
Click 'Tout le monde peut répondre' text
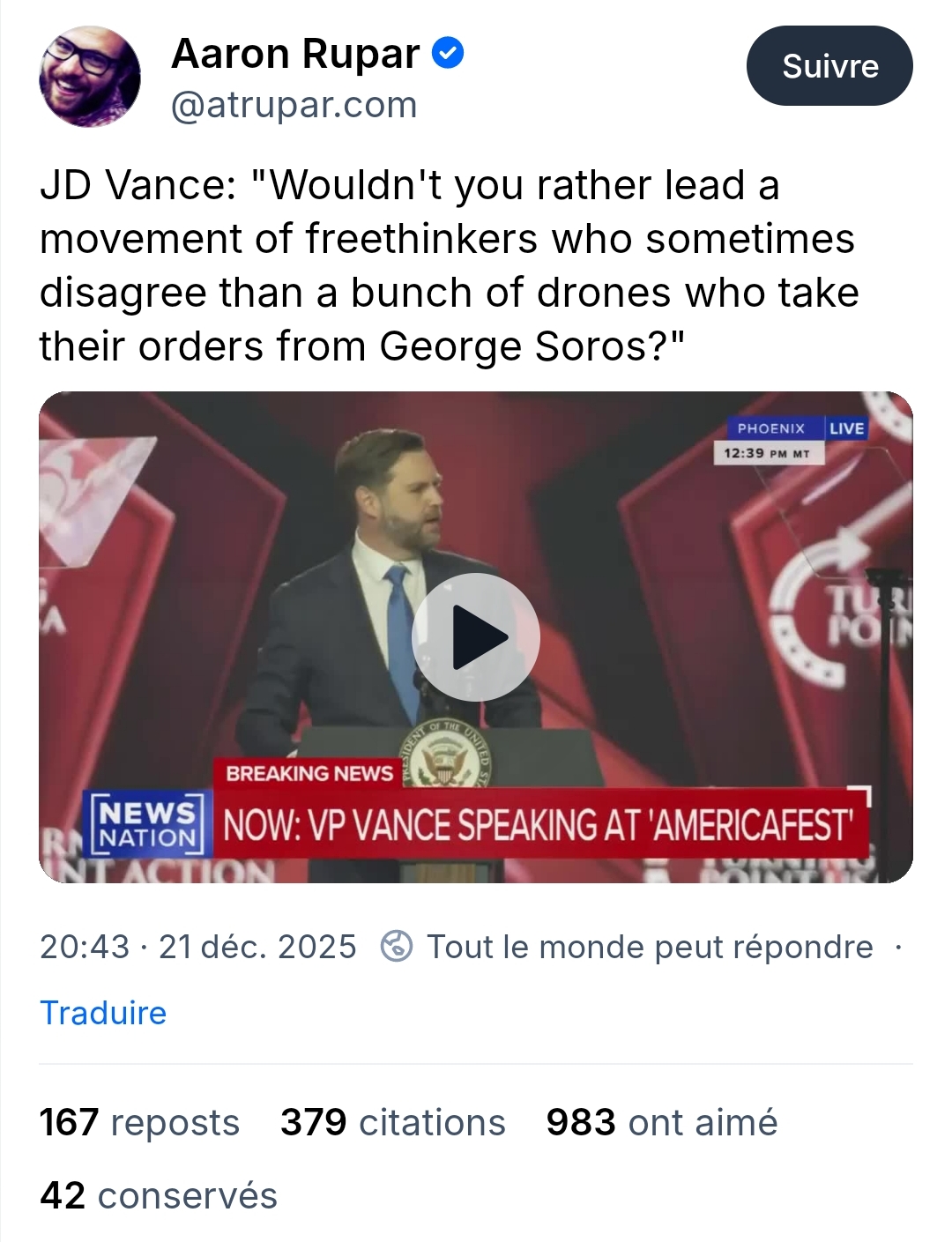(650, 946)
